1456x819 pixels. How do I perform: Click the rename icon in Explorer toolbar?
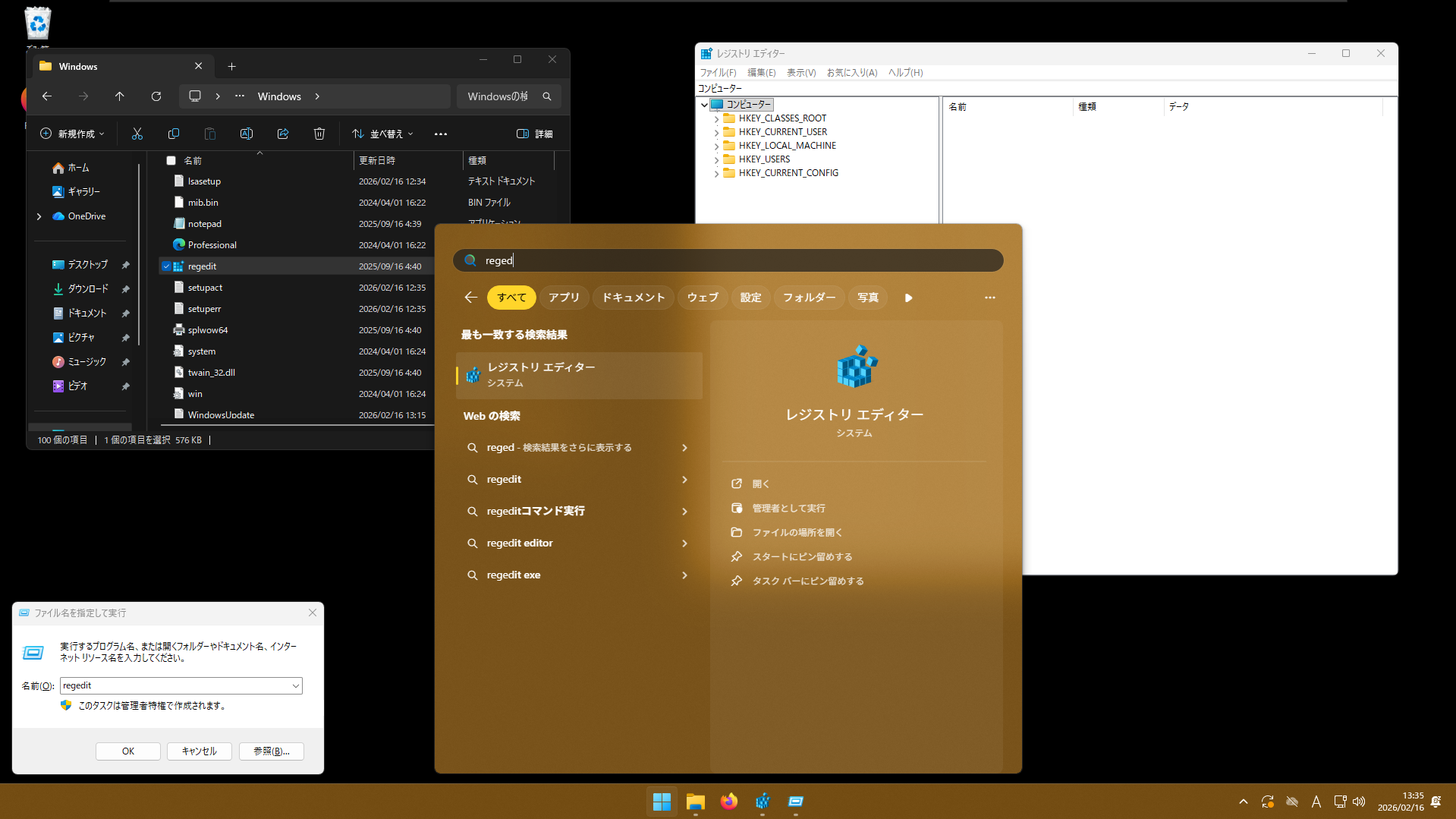[247, 134]
